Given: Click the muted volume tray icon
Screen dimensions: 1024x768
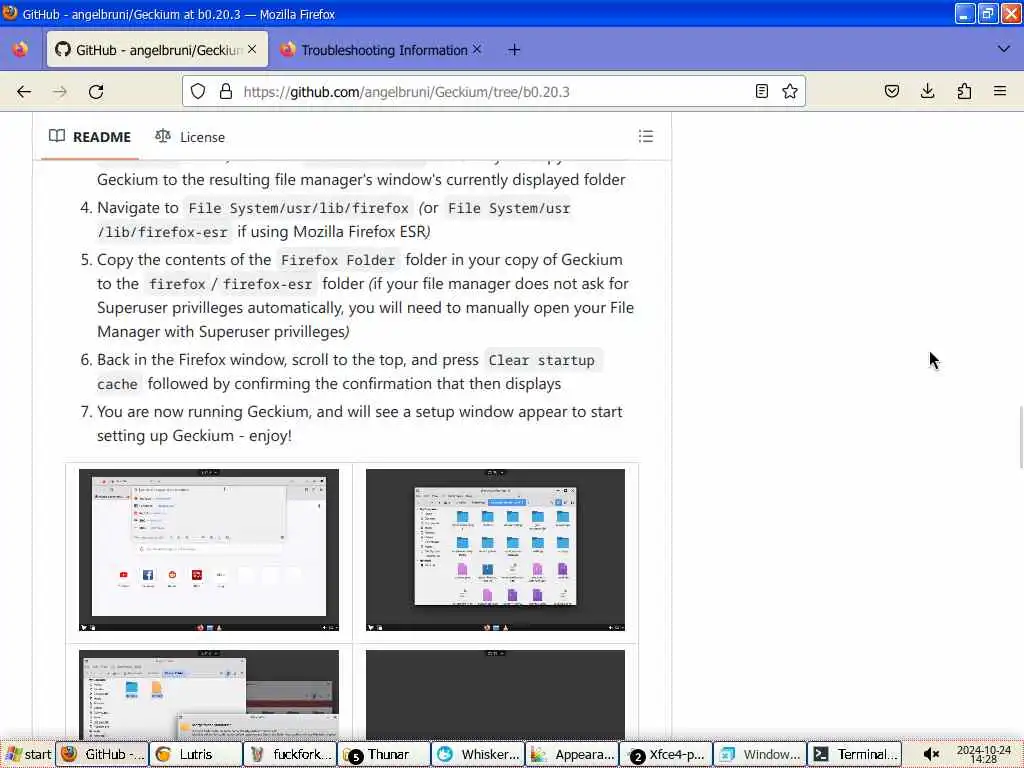Looking at the screenshot, I should (931, 754).
